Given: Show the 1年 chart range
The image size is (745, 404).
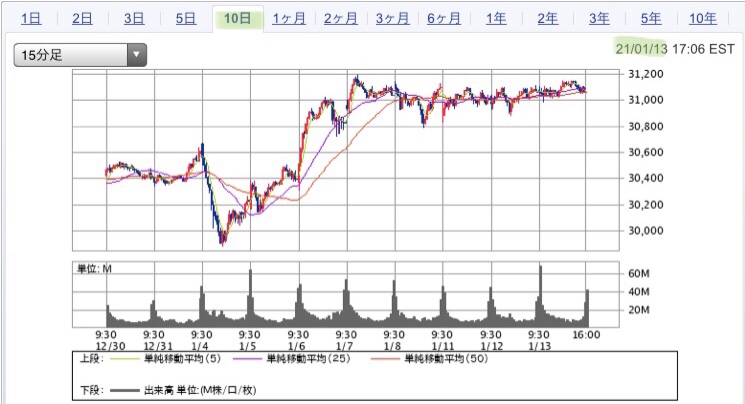Looking at the screenshot, I should tap(496, 19).
